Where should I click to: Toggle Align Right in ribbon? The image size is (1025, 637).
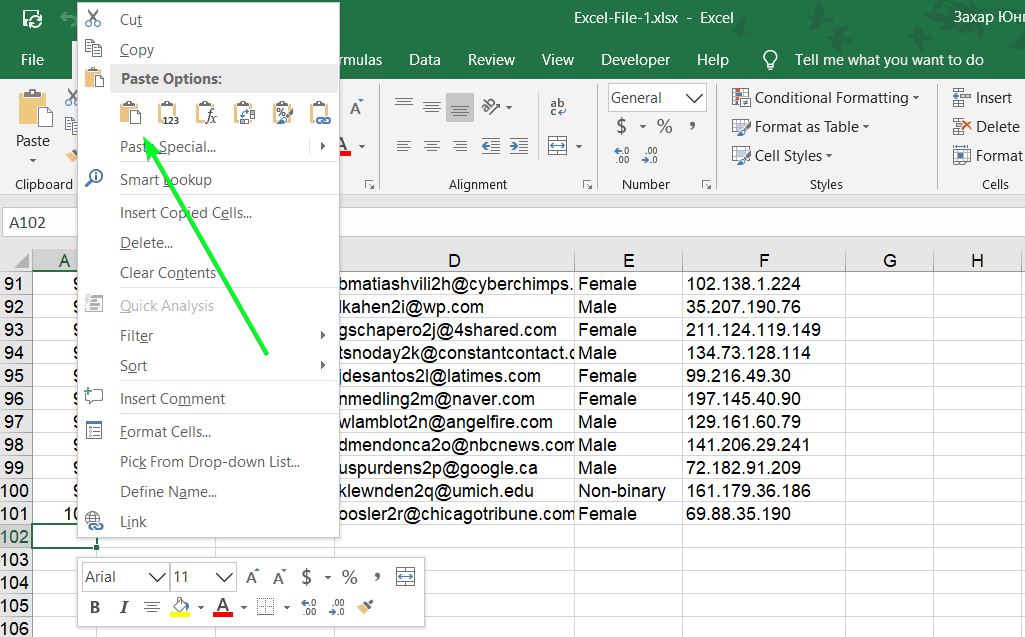click(460, 146)
